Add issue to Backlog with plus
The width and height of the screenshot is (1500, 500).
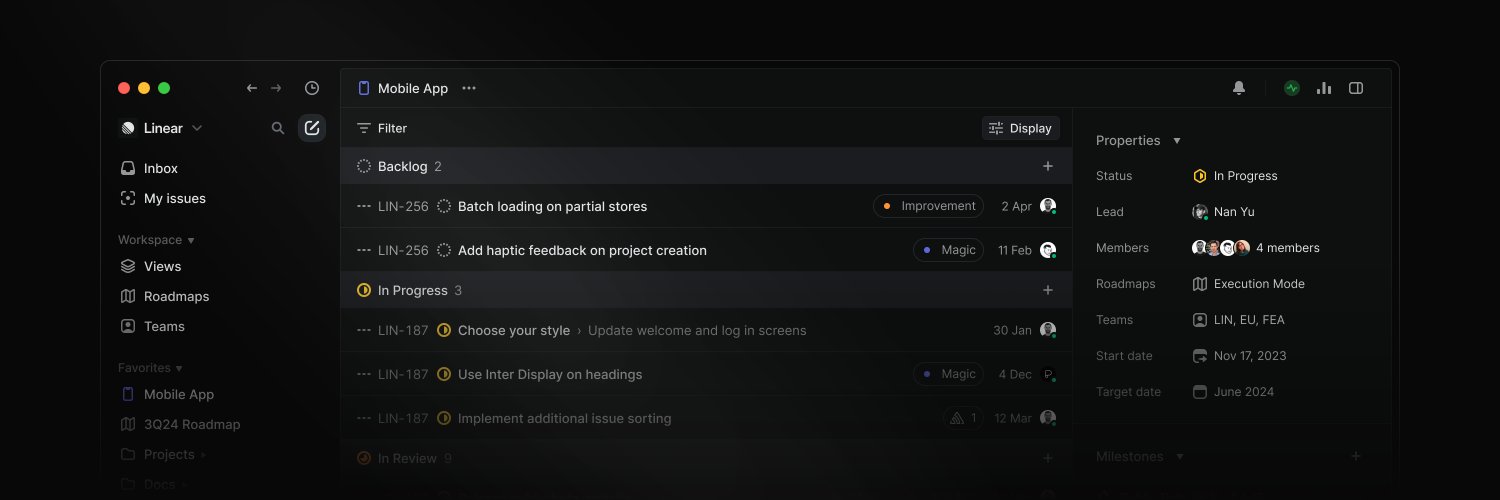pyautogui.click(x=1048, y=166)
